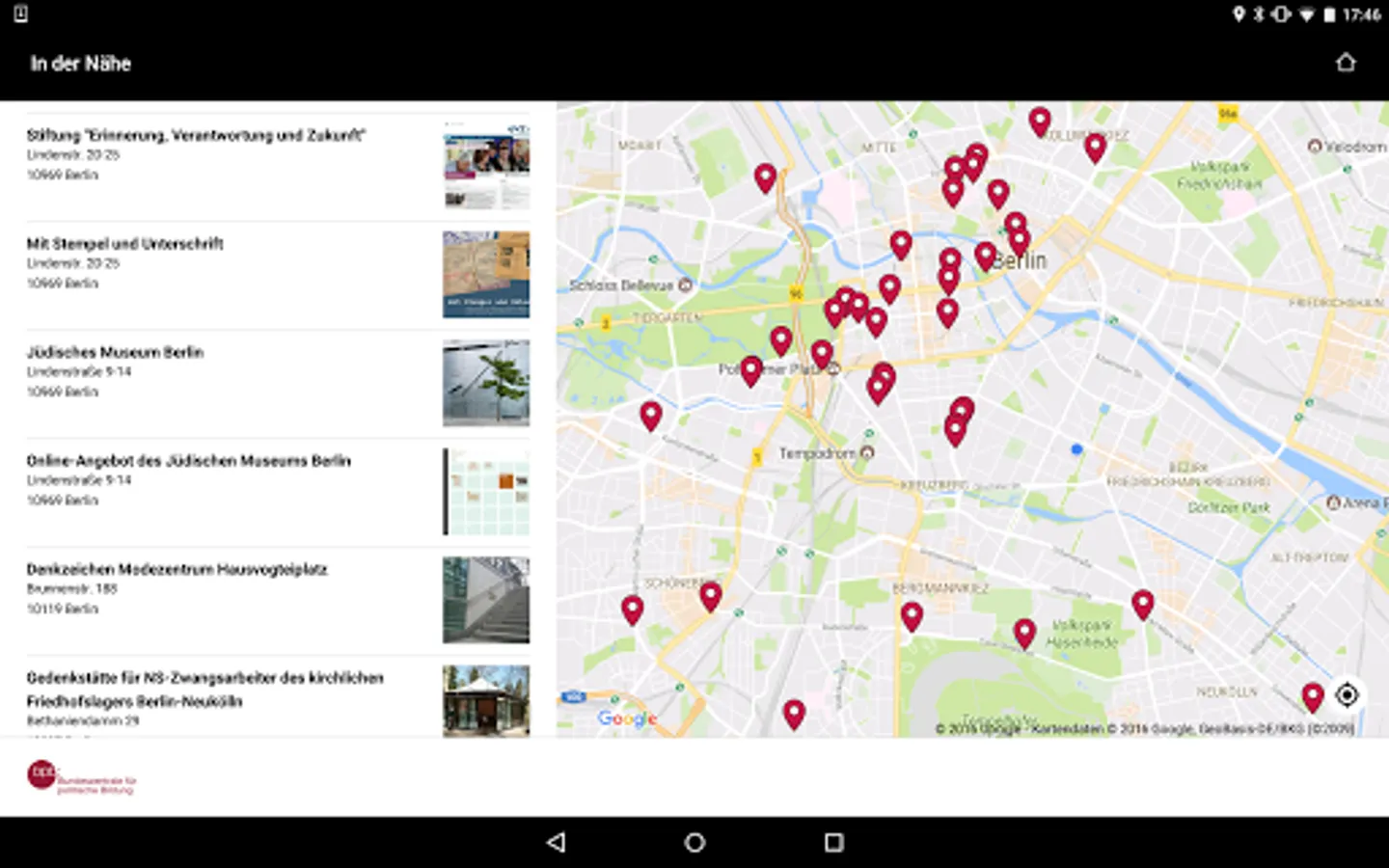Select the blue current-location dot on the map
The height and width of the screenshot is (868, 1389).
point(1076,449)
